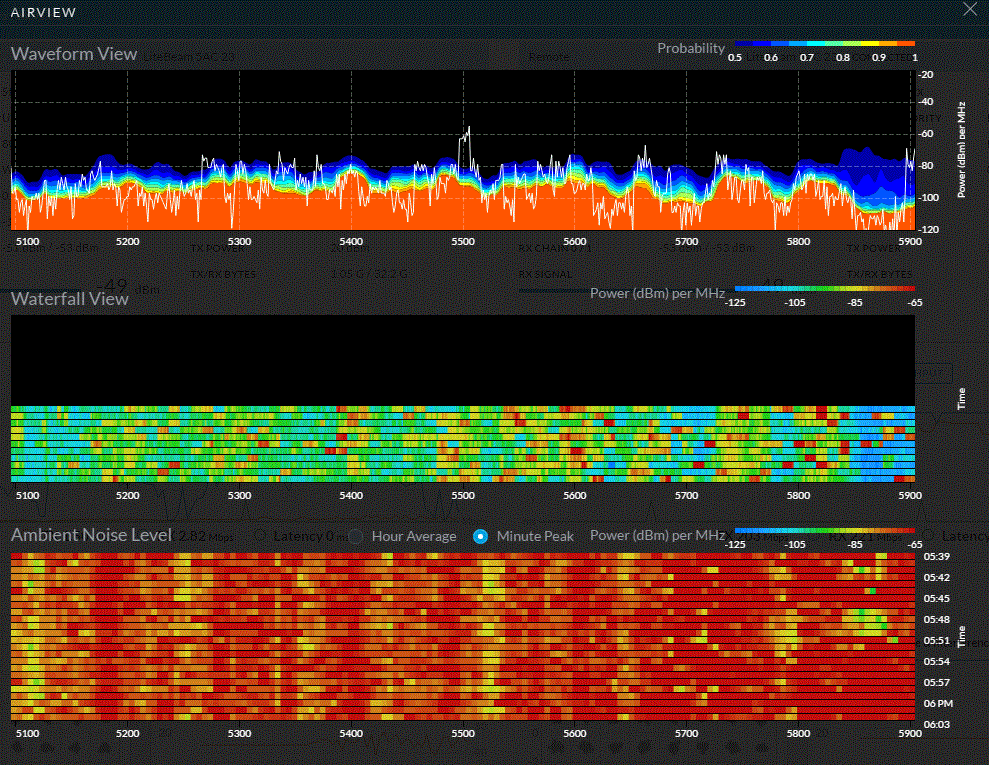Click the Waterfall View heading
The image size is (989, 765).
click(70, 298)
